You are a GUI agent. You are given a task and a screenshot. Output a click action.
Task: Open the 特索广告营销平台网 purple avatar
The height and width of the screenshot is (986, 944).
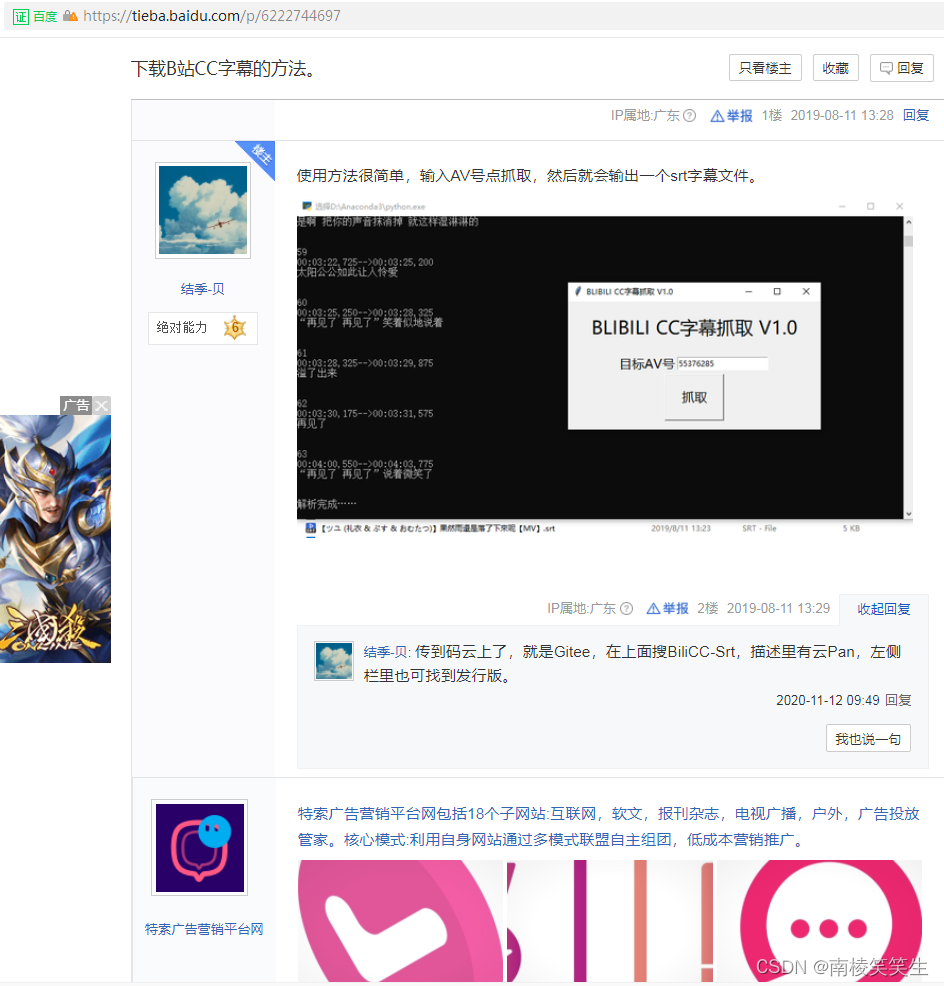pyautogui.click(x=200, y=848)
